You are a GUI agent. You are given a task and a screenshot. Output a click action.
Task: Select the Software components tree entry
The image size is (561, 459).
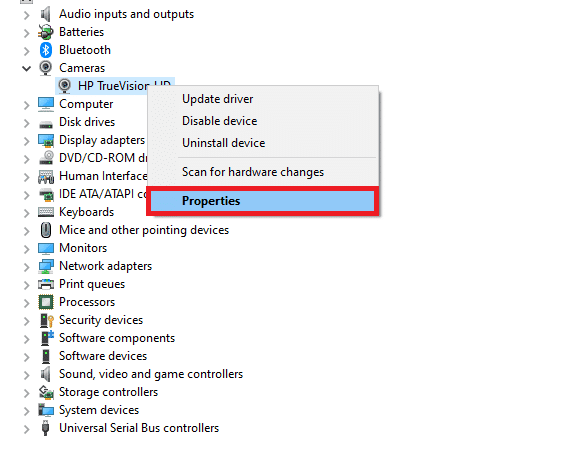tap(117, 338)
